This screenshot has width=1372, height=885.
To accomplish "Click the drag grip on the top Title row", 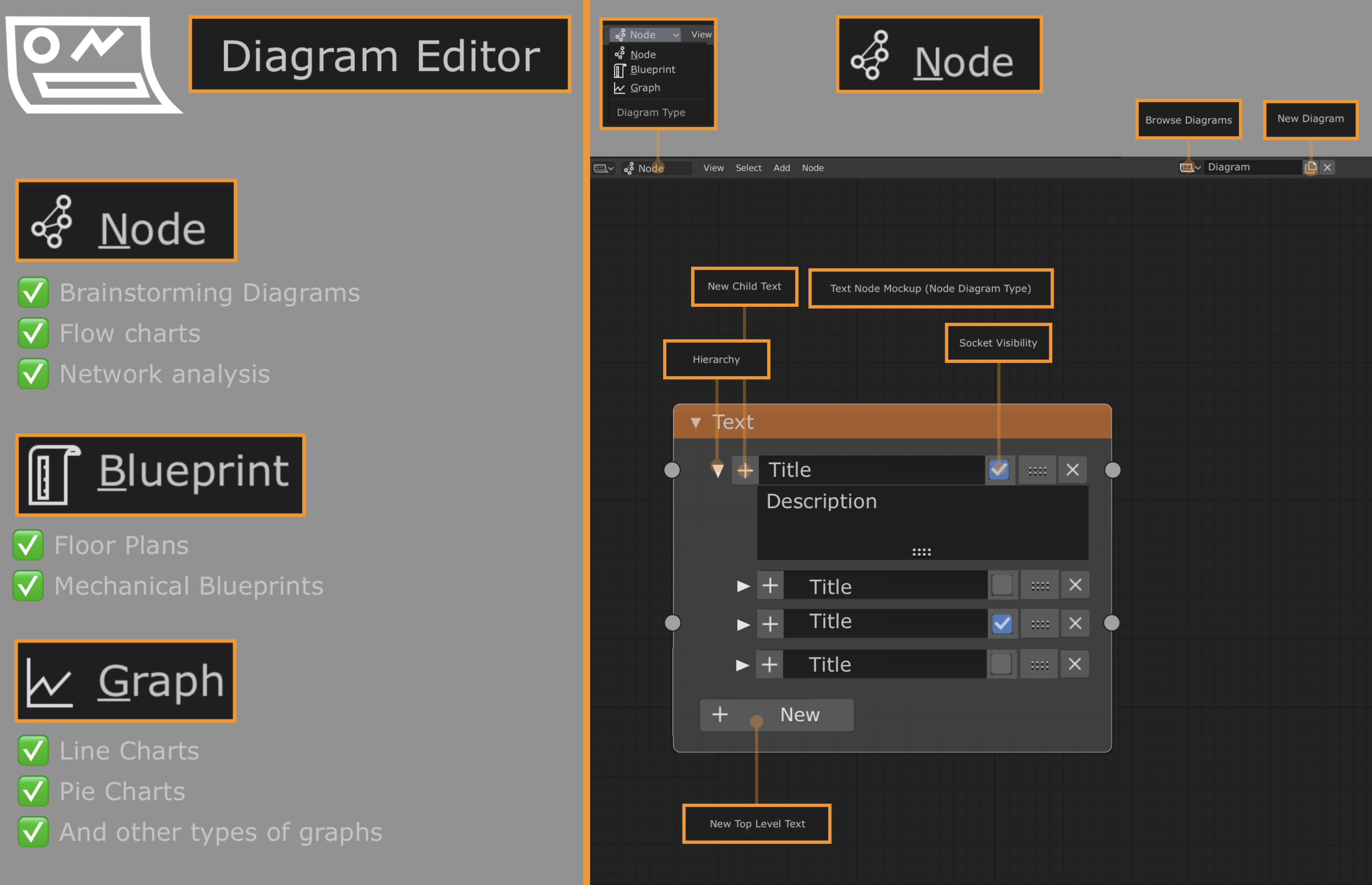I will click(1037, 470).
